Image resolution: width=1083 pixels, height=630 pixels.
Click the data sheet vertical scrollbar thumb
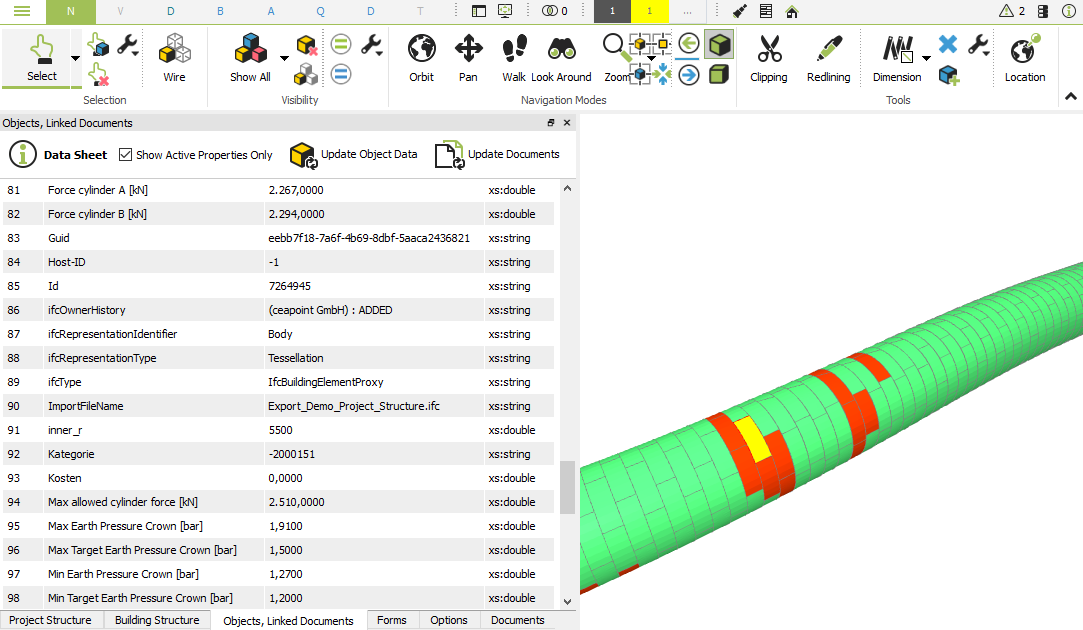567,487
